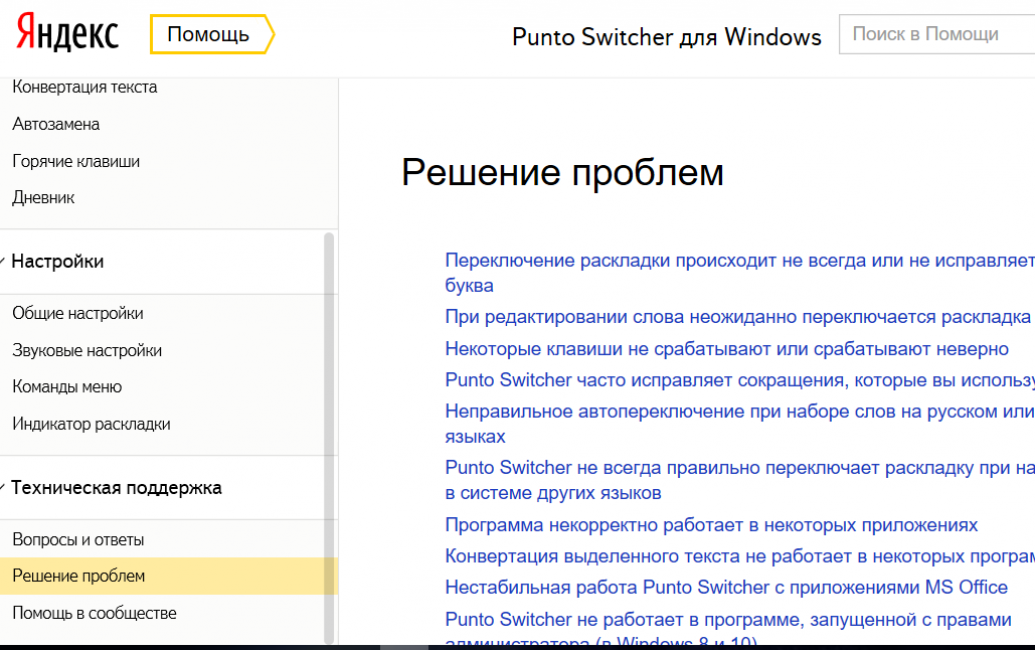Open the Помощь button in header

point(211,34)
